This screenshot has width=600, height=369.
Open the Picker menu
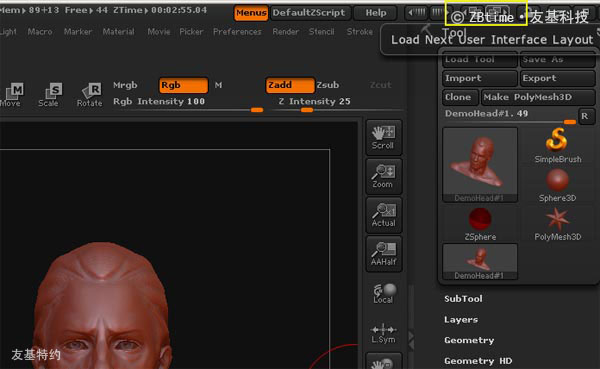pyautogui.click(x=191, y=32)
